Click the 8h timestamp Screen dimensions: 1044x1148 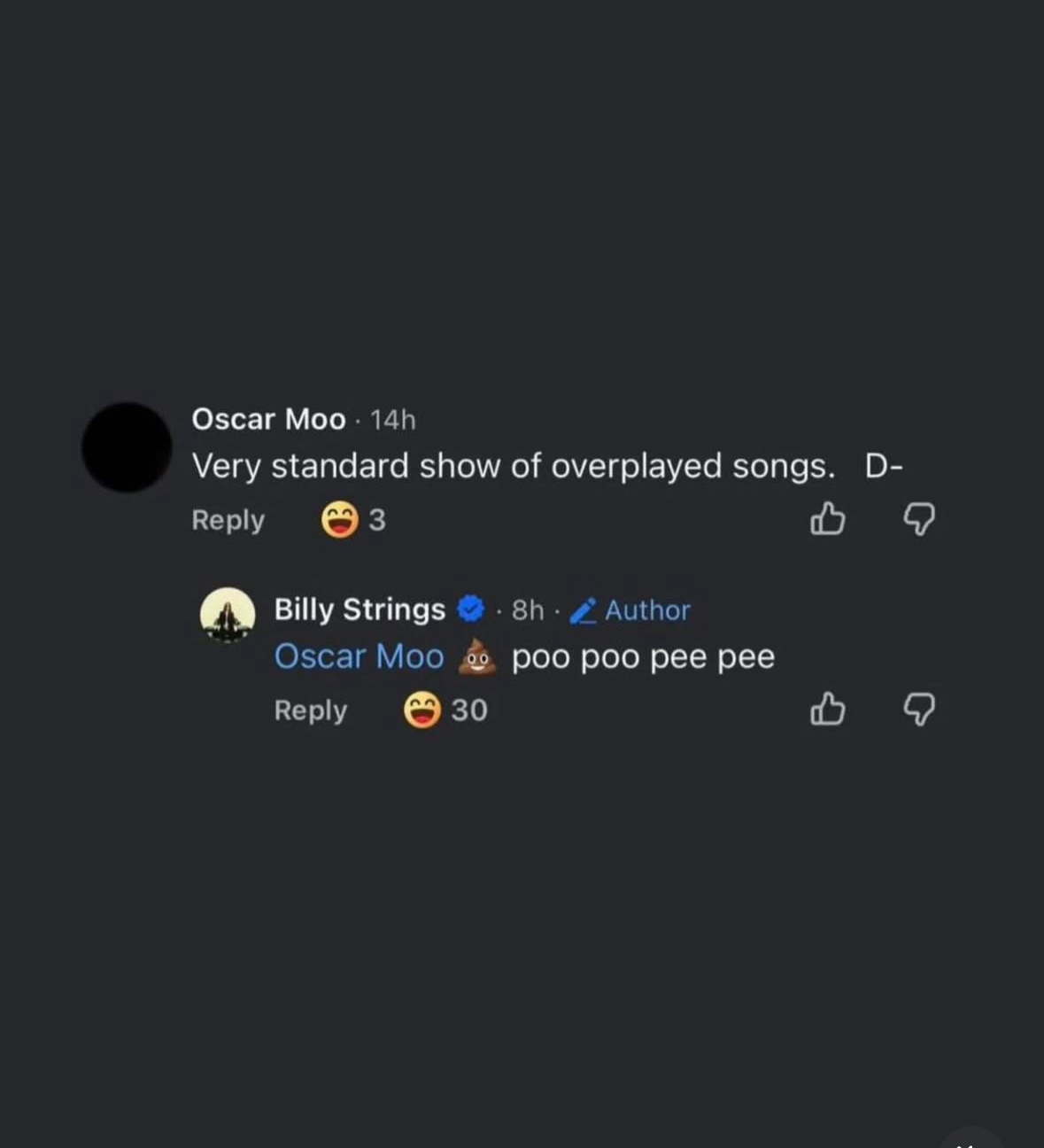pos(528,609)
